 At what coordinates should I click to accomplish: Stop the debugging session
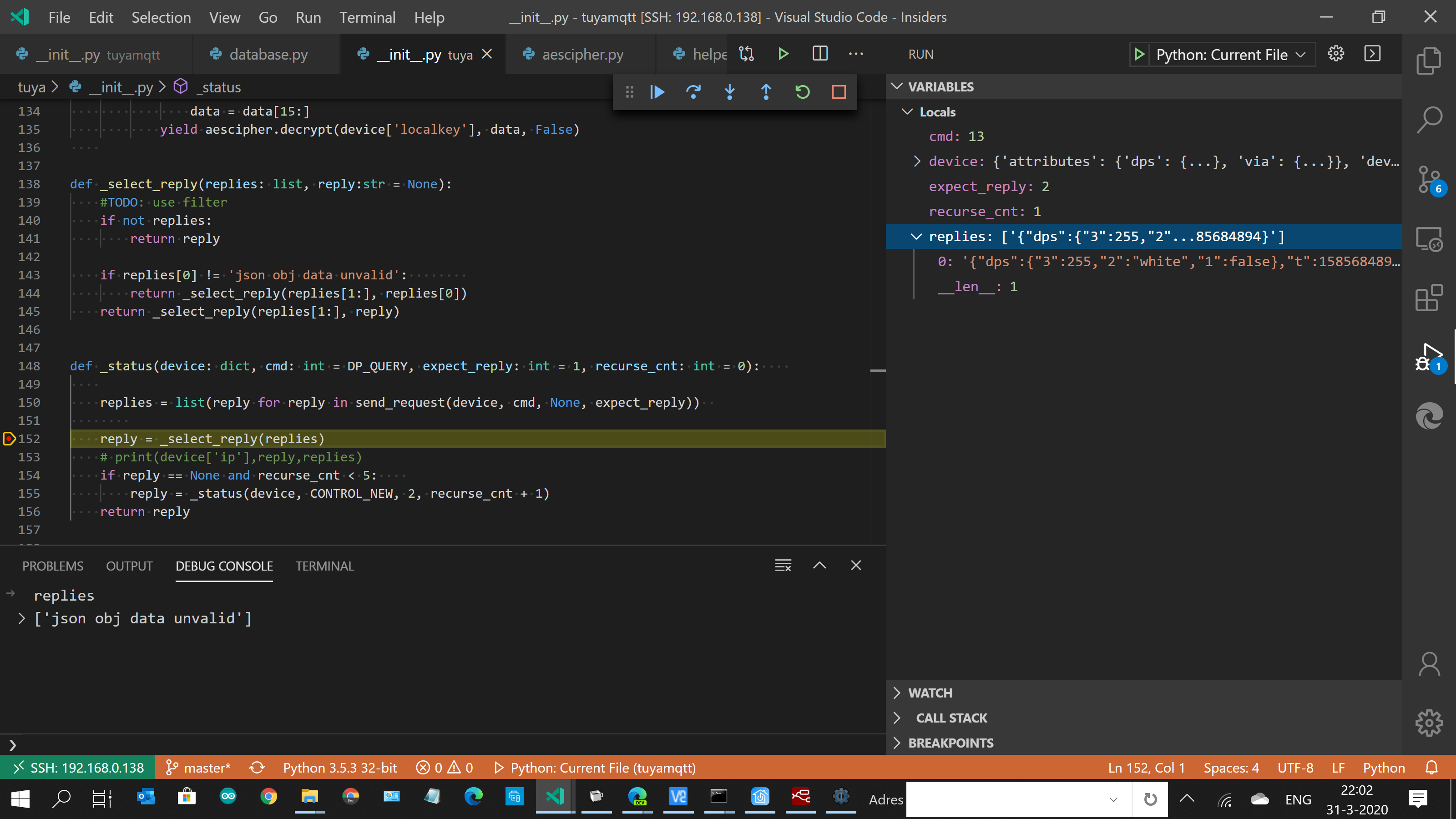point(839,91)
